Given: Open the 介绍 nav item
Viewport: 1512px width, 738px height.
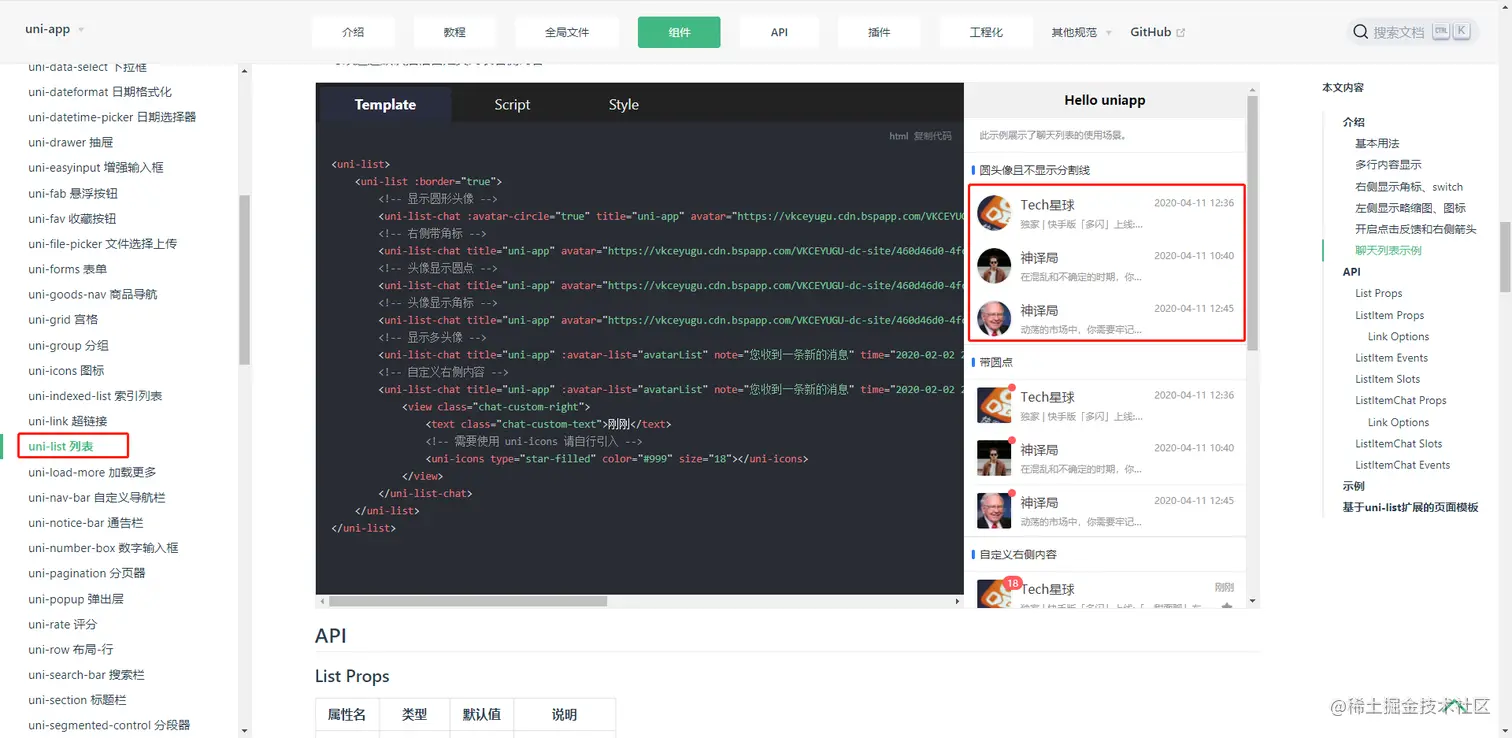Looking at the screenshot, I should click(353, 32).
